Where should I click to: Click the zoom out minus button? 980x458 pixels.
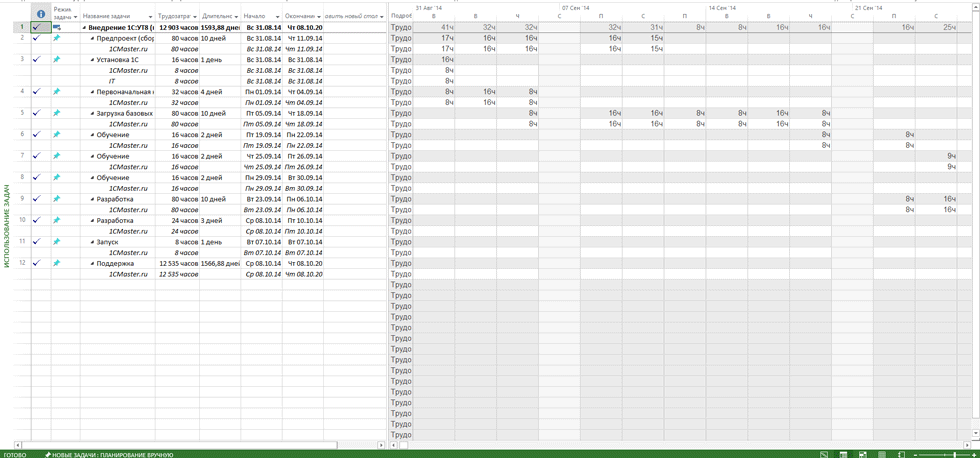pos(917,454)
